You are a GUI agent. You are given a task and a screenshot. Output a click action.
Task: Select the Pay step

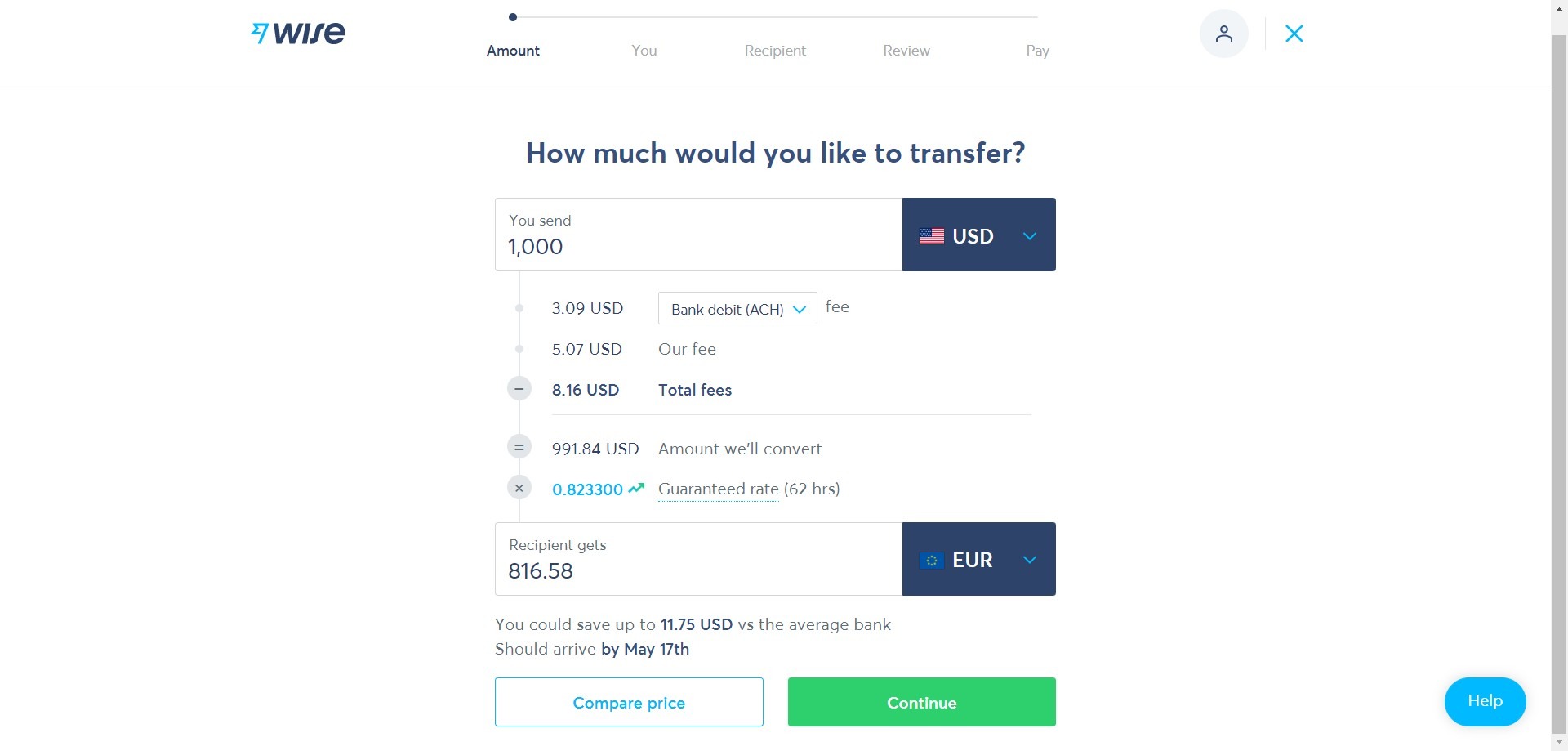[x=1037, y=51]
